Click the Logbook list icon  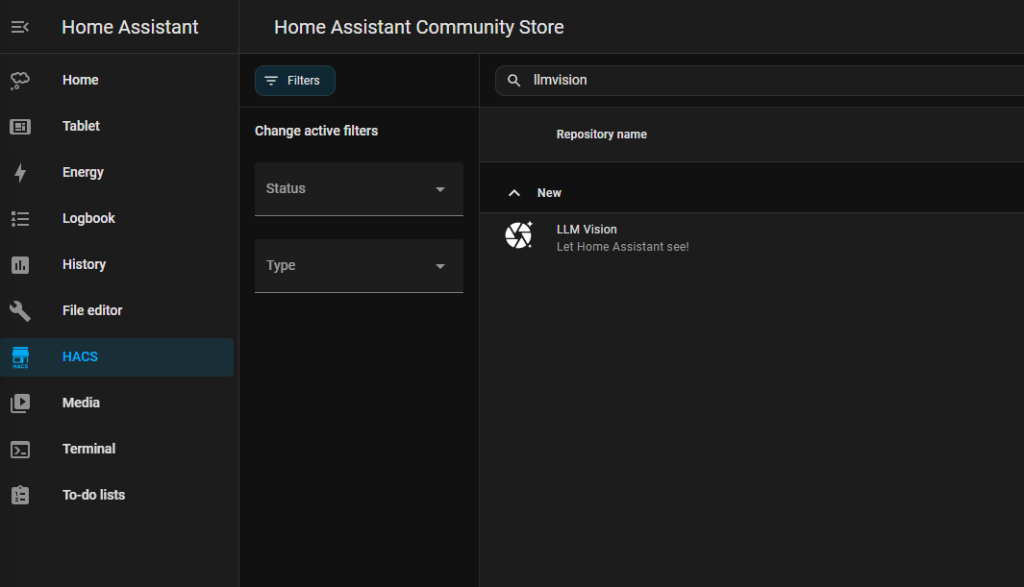pyautogui.click(x=20, y=219)
